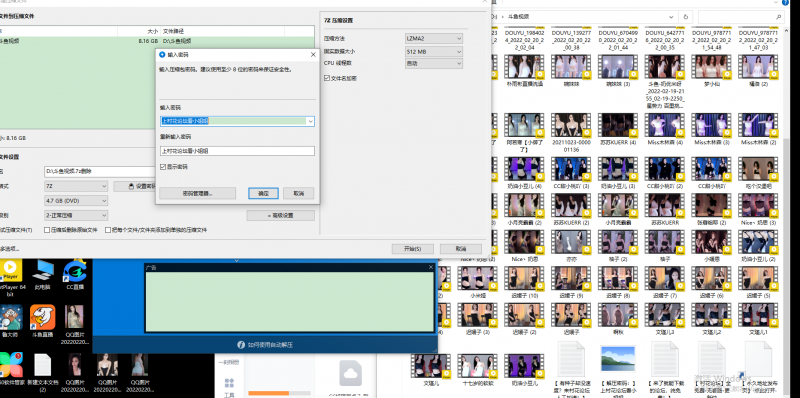
Task: Enable 压缩后删除原始文件 checkbox
Action: pos(47,230)
